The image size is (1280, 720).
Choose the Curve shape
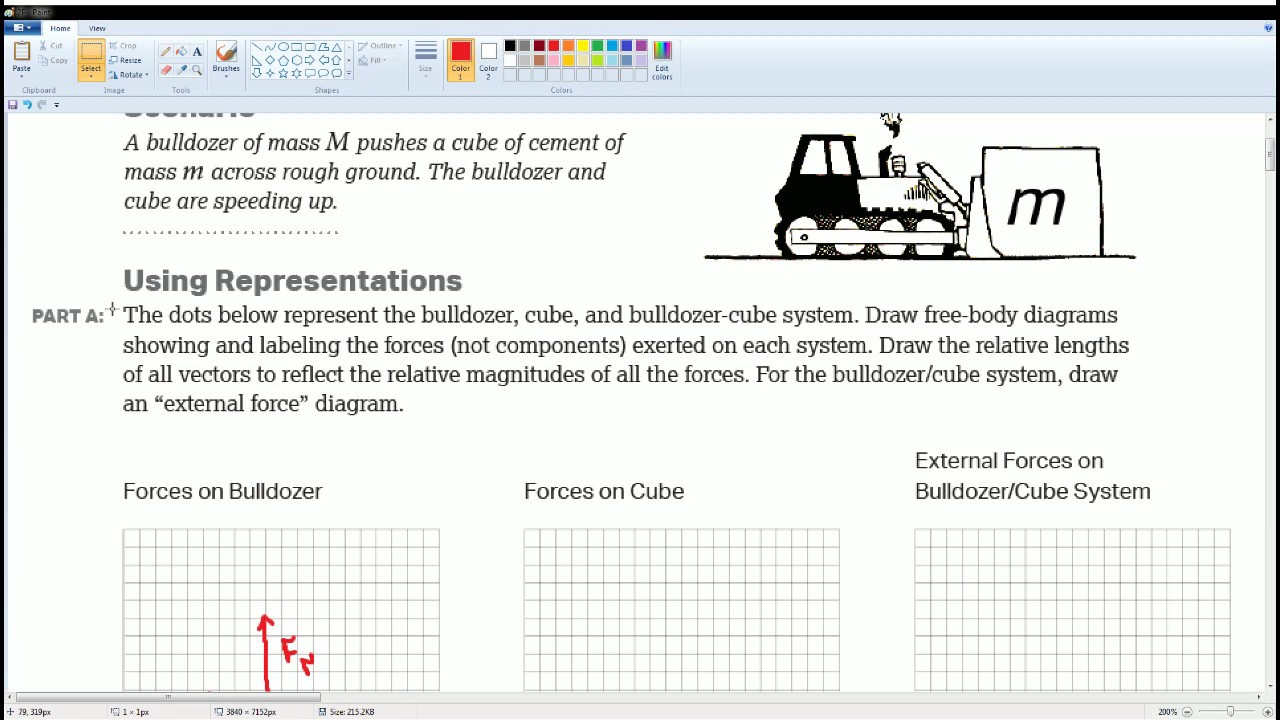pyautogui.click(x=270, y=47)
